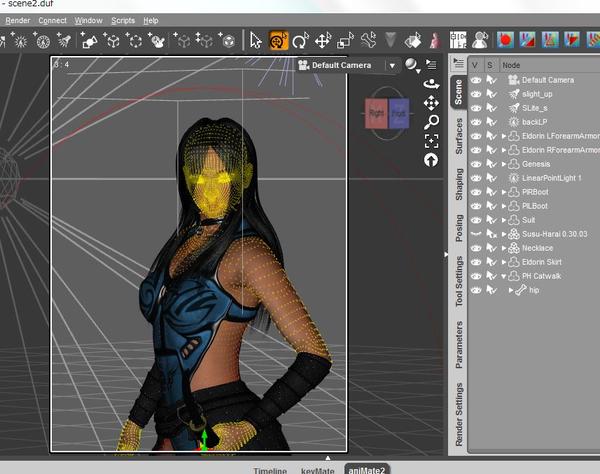Screen dimensions: 600x474
Task: Open the Window menu
Action: [88, 21]
